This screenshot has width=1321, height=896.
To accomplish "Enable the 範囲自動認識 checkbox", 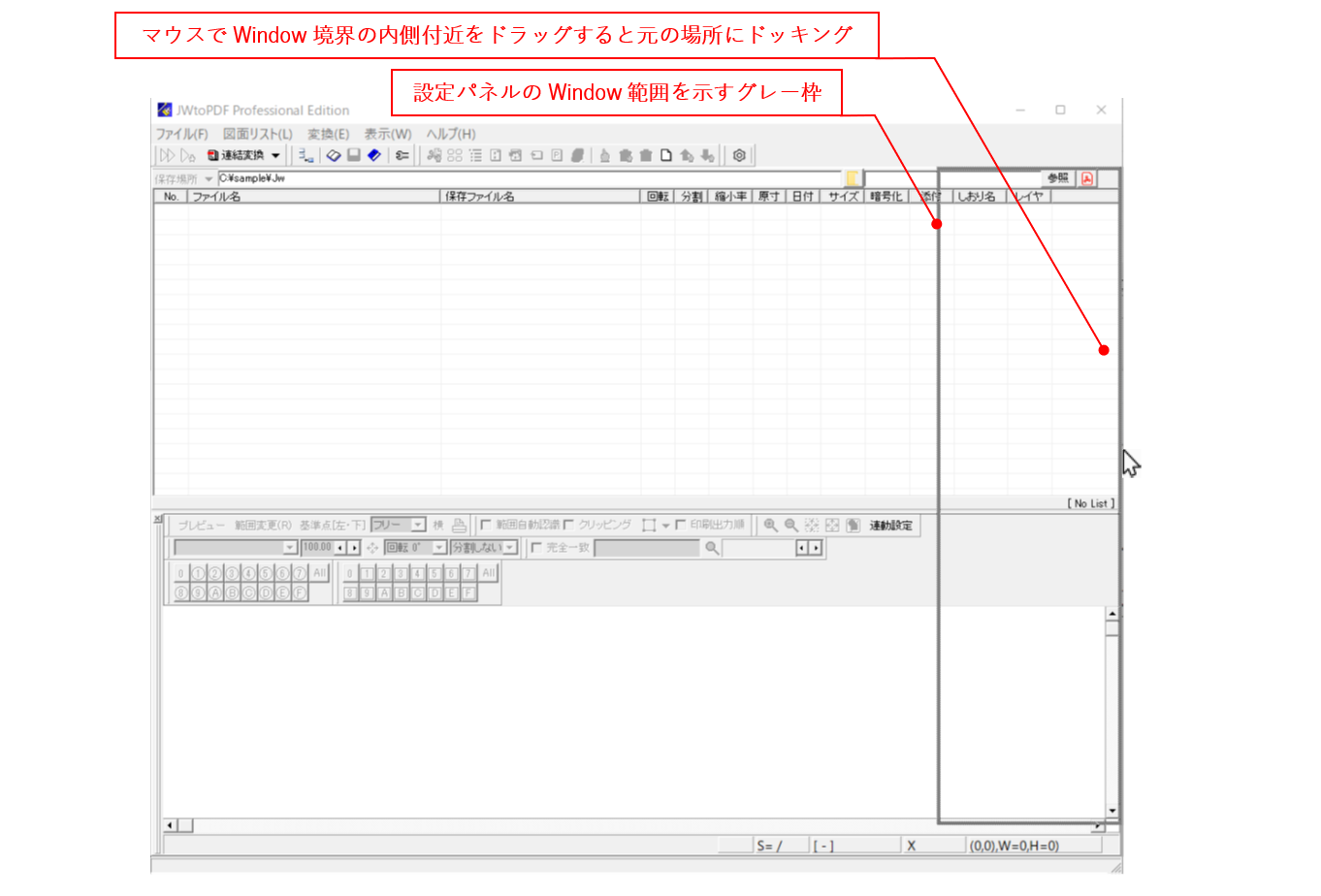I will [486, 525].
